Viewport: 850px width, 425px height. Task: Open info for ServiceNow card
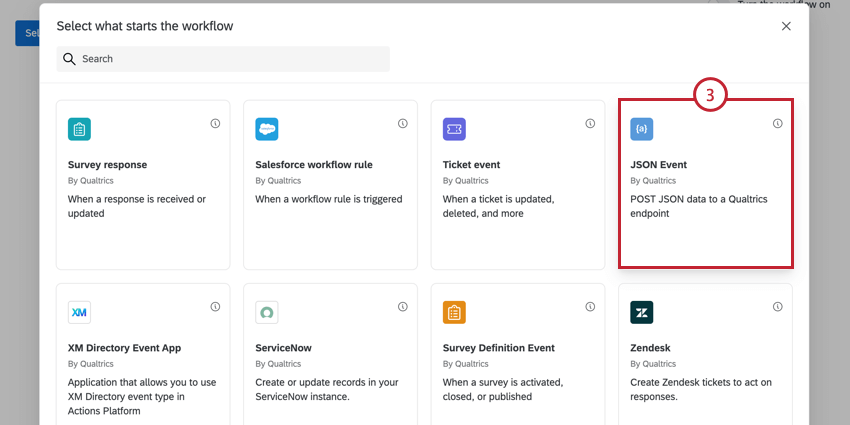pyautogui.click(x=403, y=307)
